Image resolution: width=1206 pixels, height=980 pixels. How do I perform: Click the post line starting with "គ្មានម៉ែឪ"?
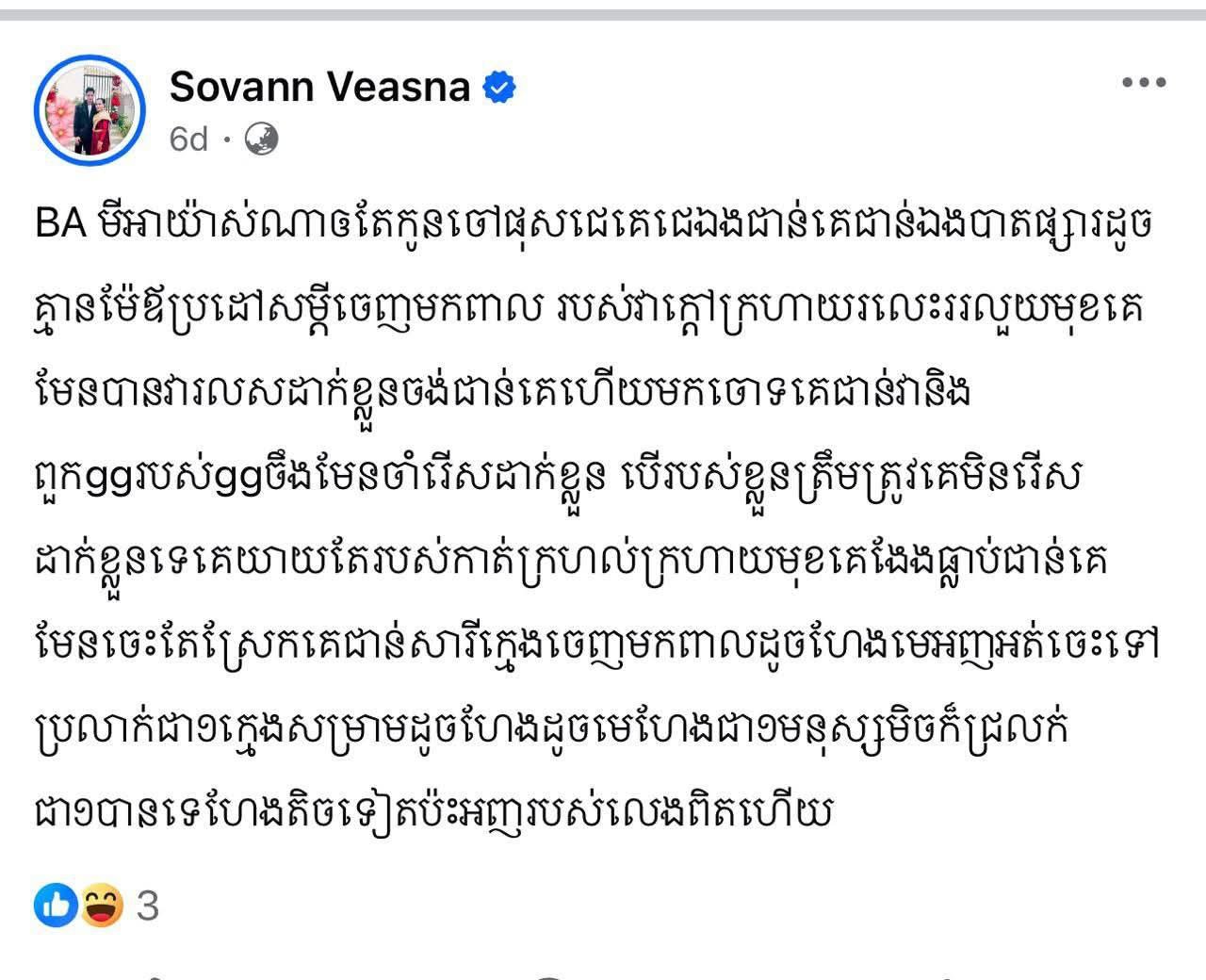(283, 310)
